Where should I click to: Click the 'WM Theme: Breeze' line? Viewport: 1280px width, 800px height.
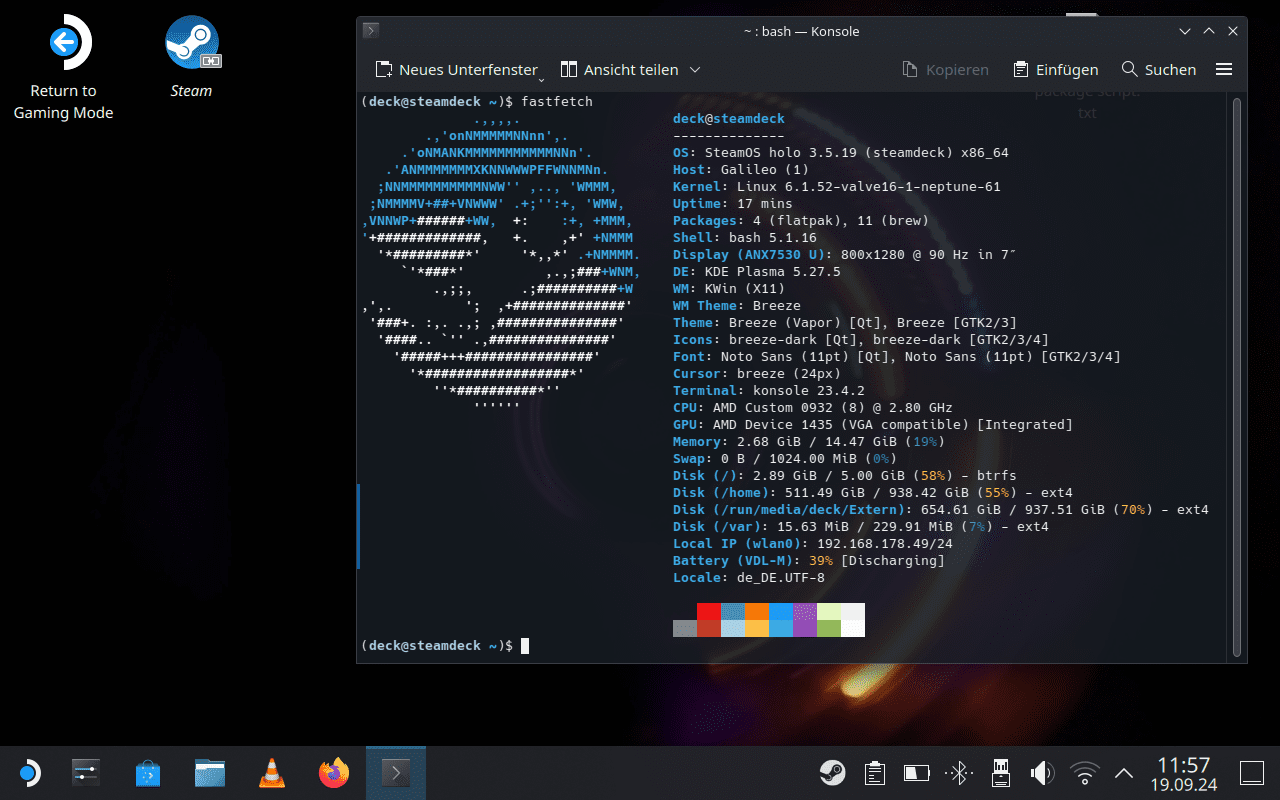pos(737,306)
